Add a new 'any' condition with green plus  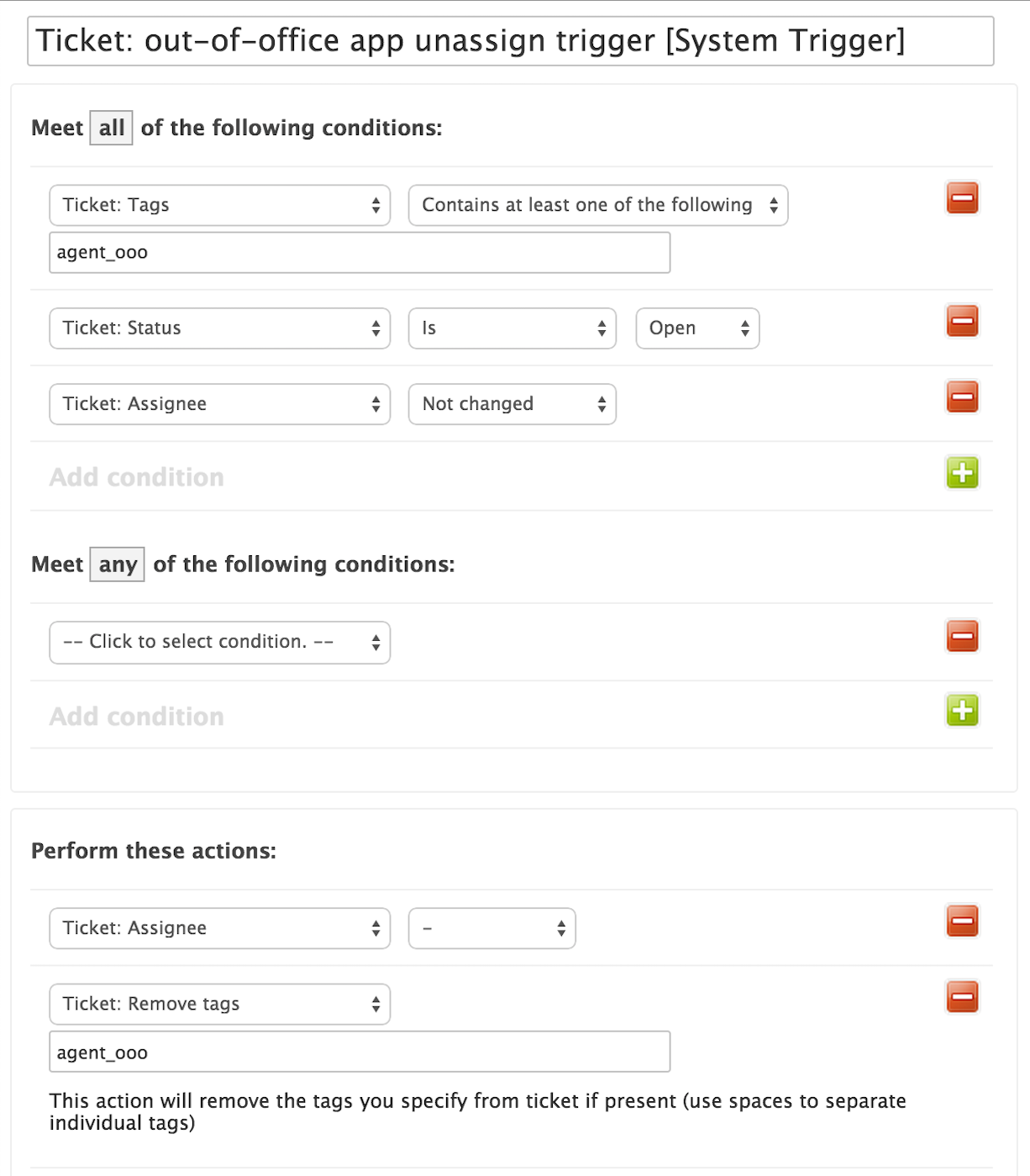pyautogui.click(x=962, y=711)
